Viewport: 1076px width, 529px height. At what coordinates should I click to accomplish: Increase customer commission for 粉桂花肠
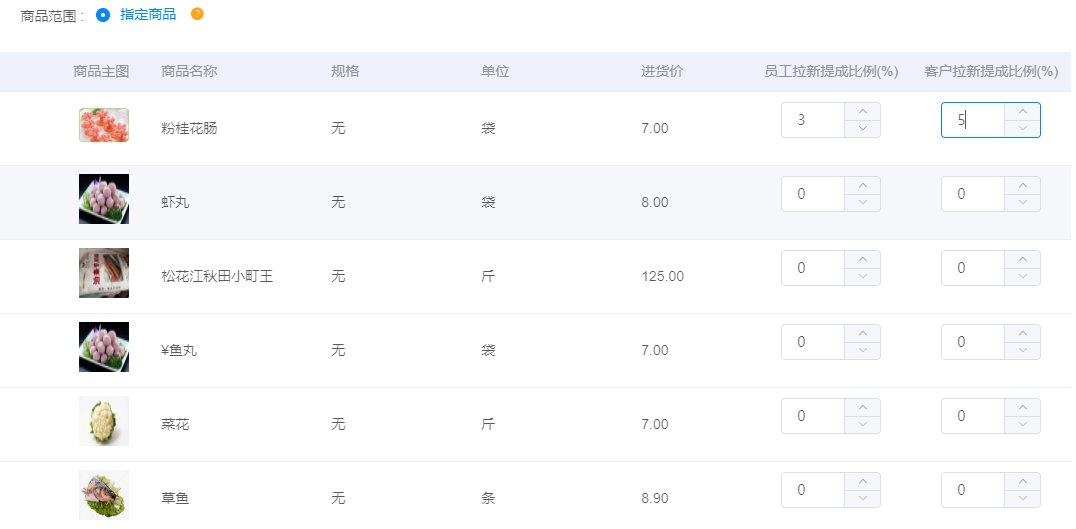click(x=1022, y=111)
